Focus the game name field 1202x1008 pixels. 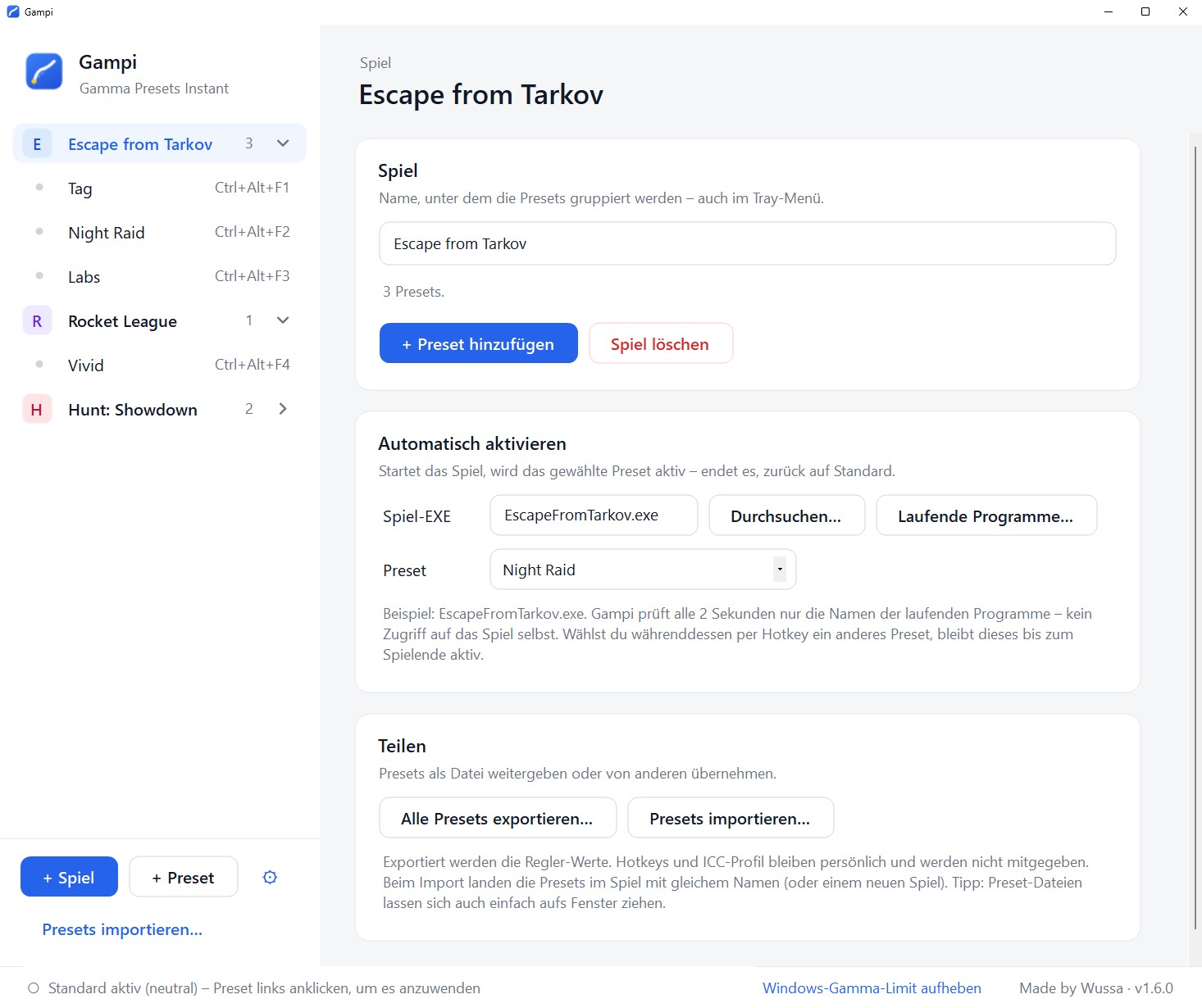pyautogui.click(x=747, y=243)
